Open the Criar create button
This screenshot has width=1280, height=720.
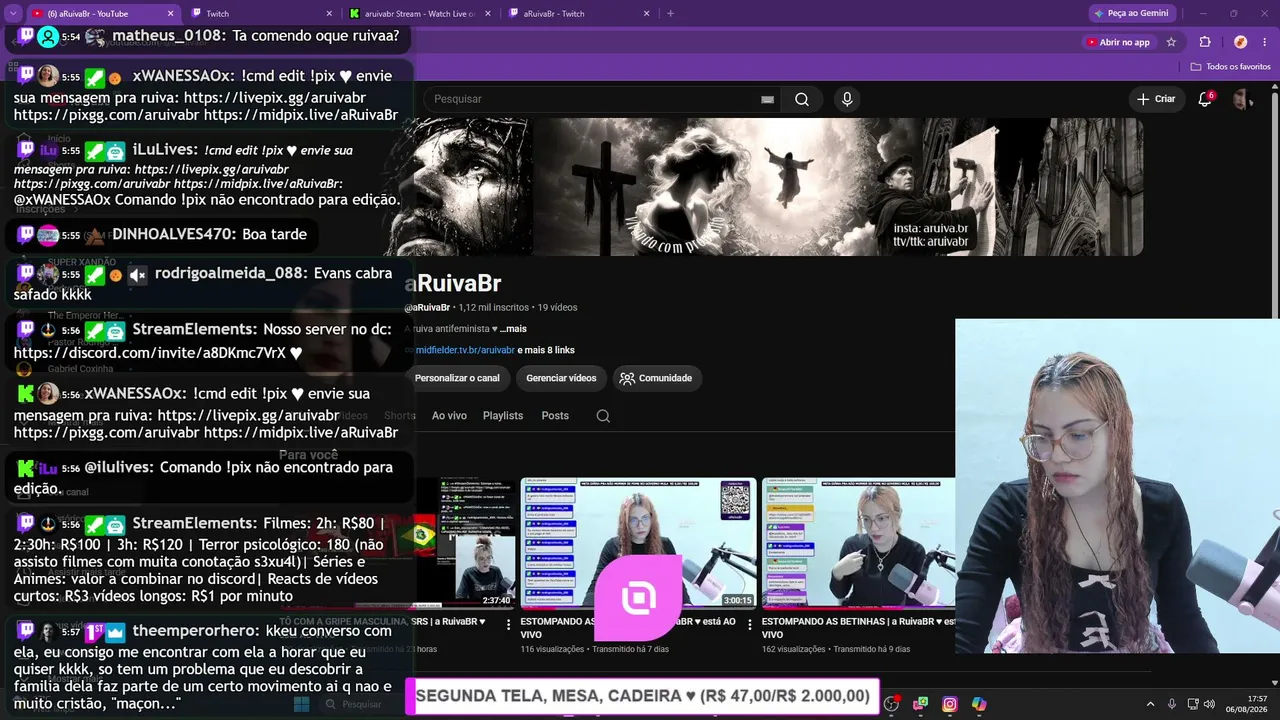[1156, 99]
